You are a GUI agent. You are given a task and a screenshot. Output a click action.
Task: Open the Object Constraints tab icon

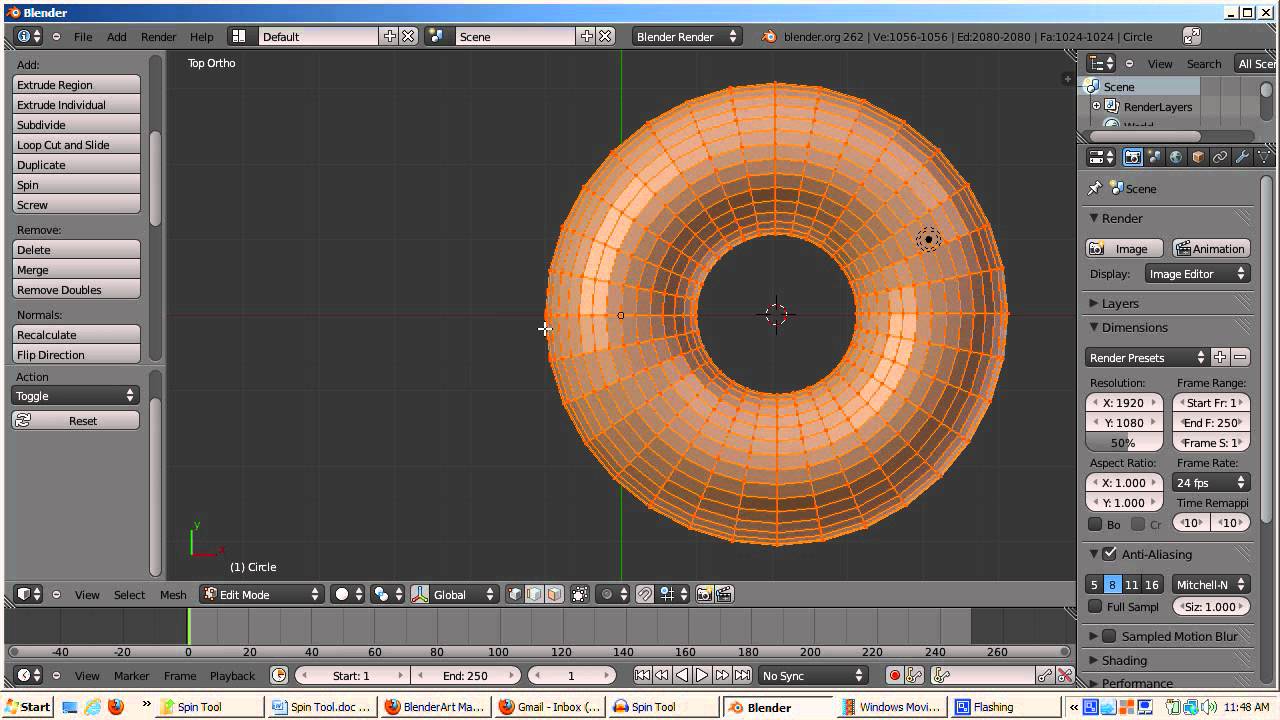1220,157
